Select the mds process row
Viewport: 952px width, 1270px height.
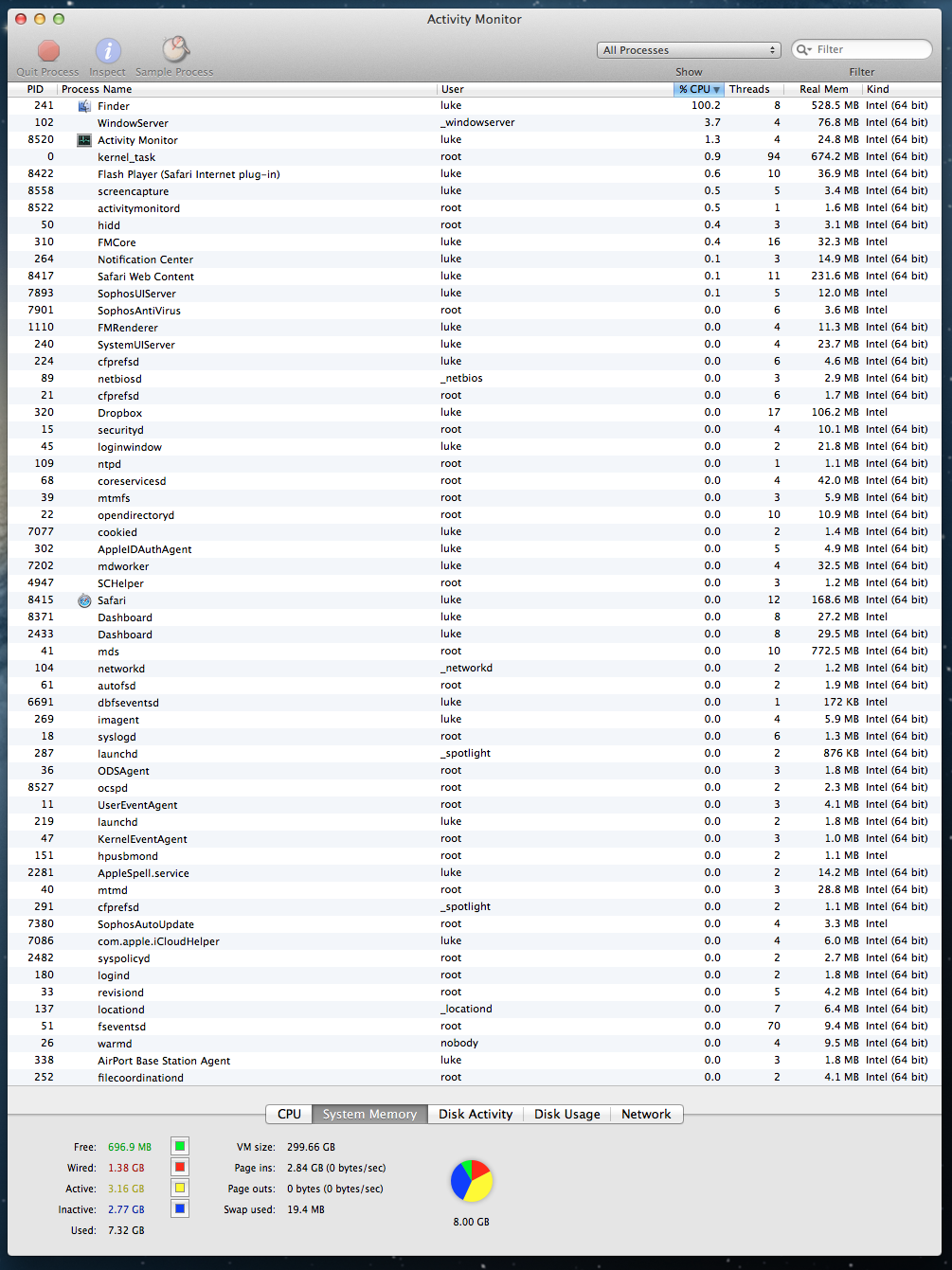click(476, 652)
